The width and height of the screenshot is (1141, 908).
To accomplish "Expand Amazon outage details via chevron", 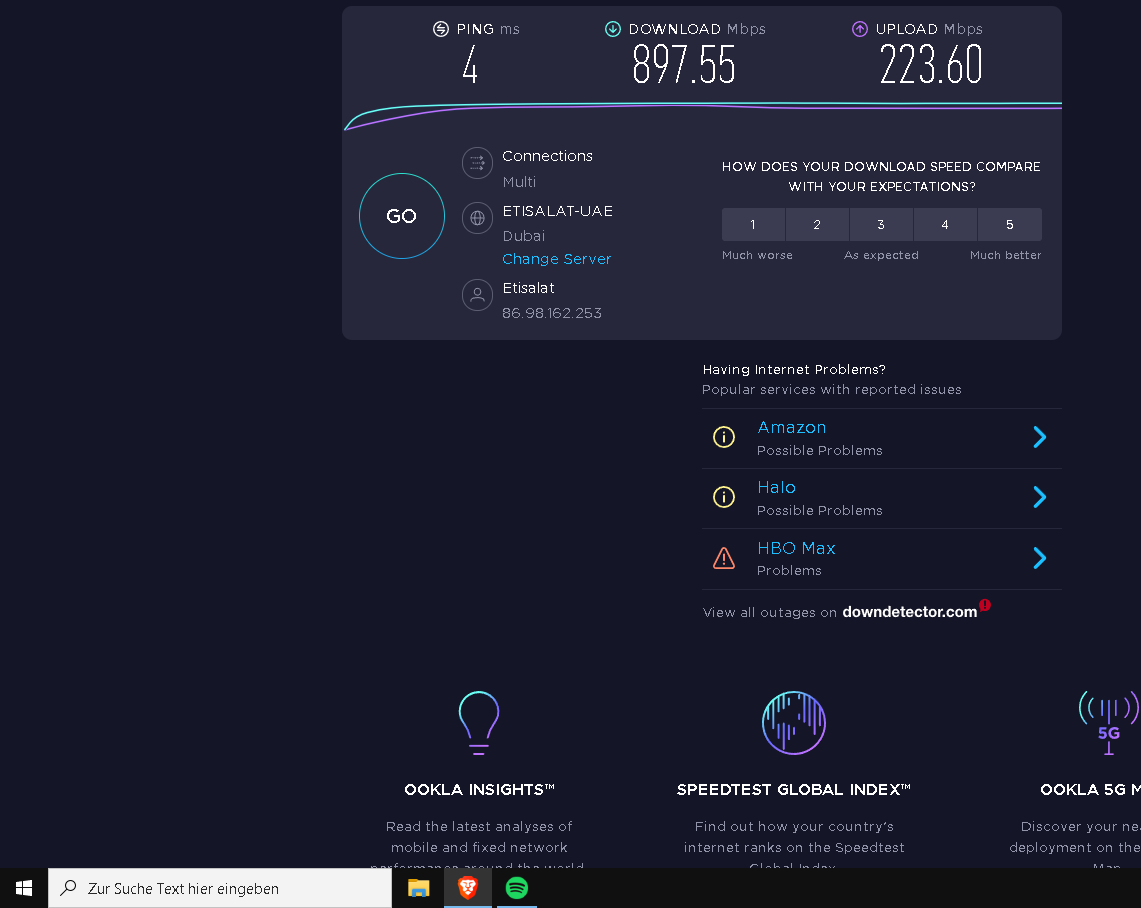I will [x=1039, y=437].
